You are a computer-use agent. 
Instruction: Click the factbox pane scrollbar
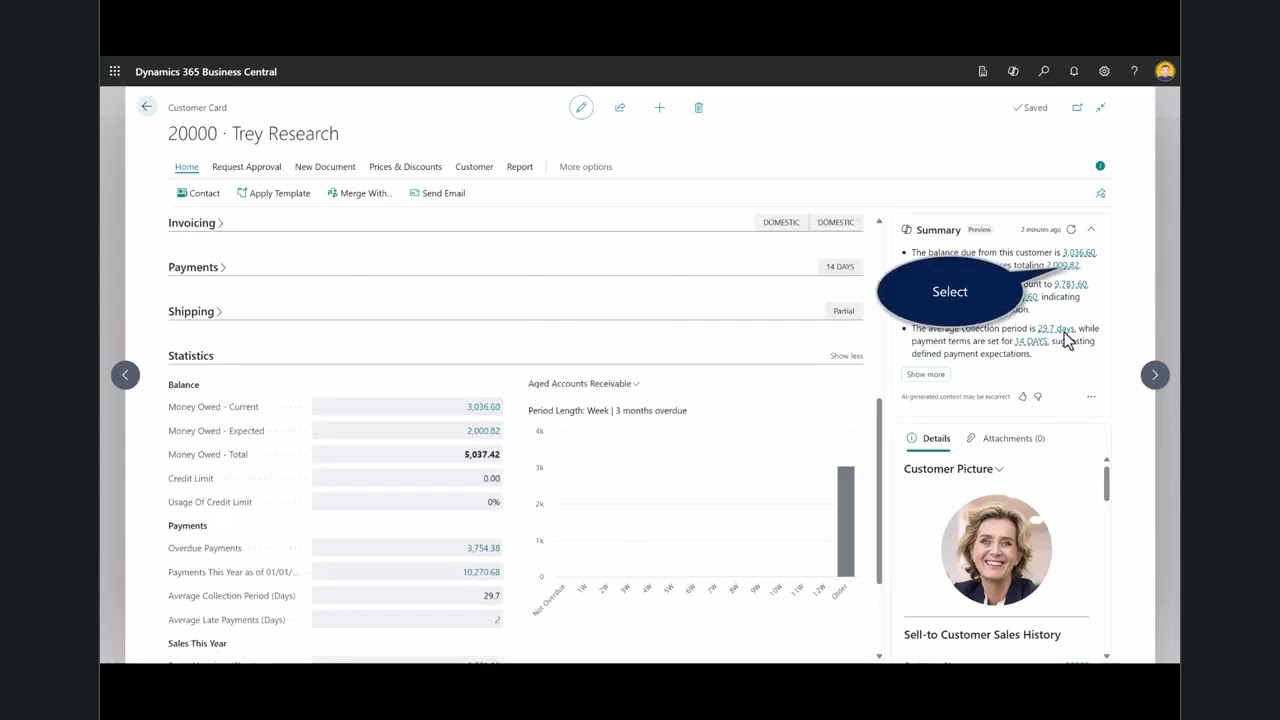(x=1106, y=482)
